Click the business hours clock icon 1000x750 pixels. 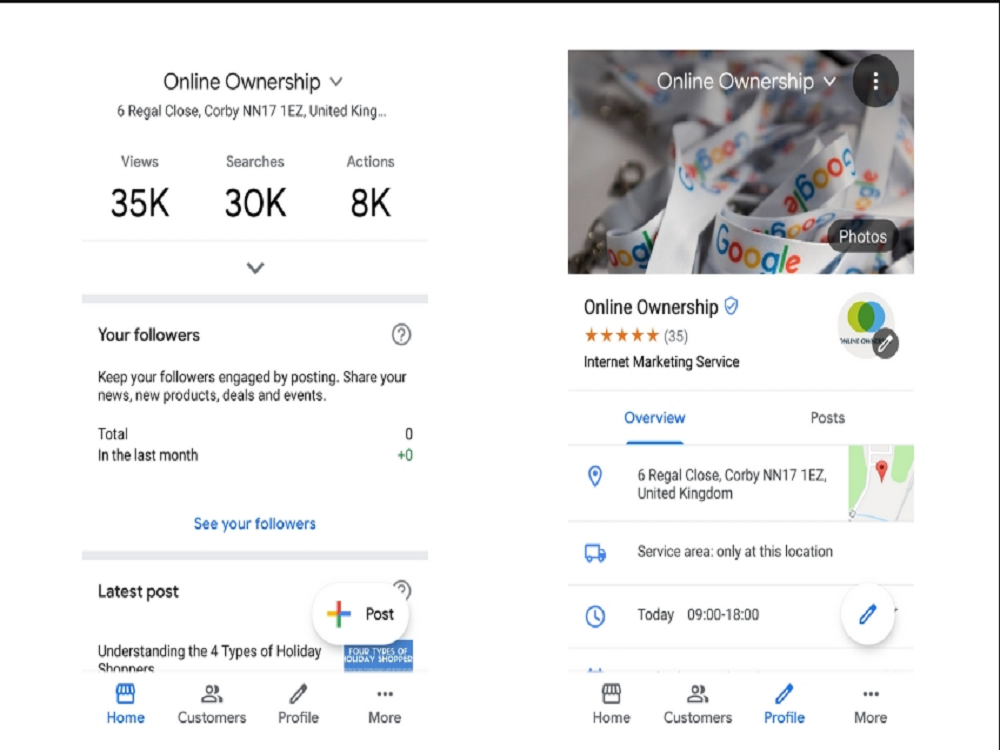pos(595,616)
